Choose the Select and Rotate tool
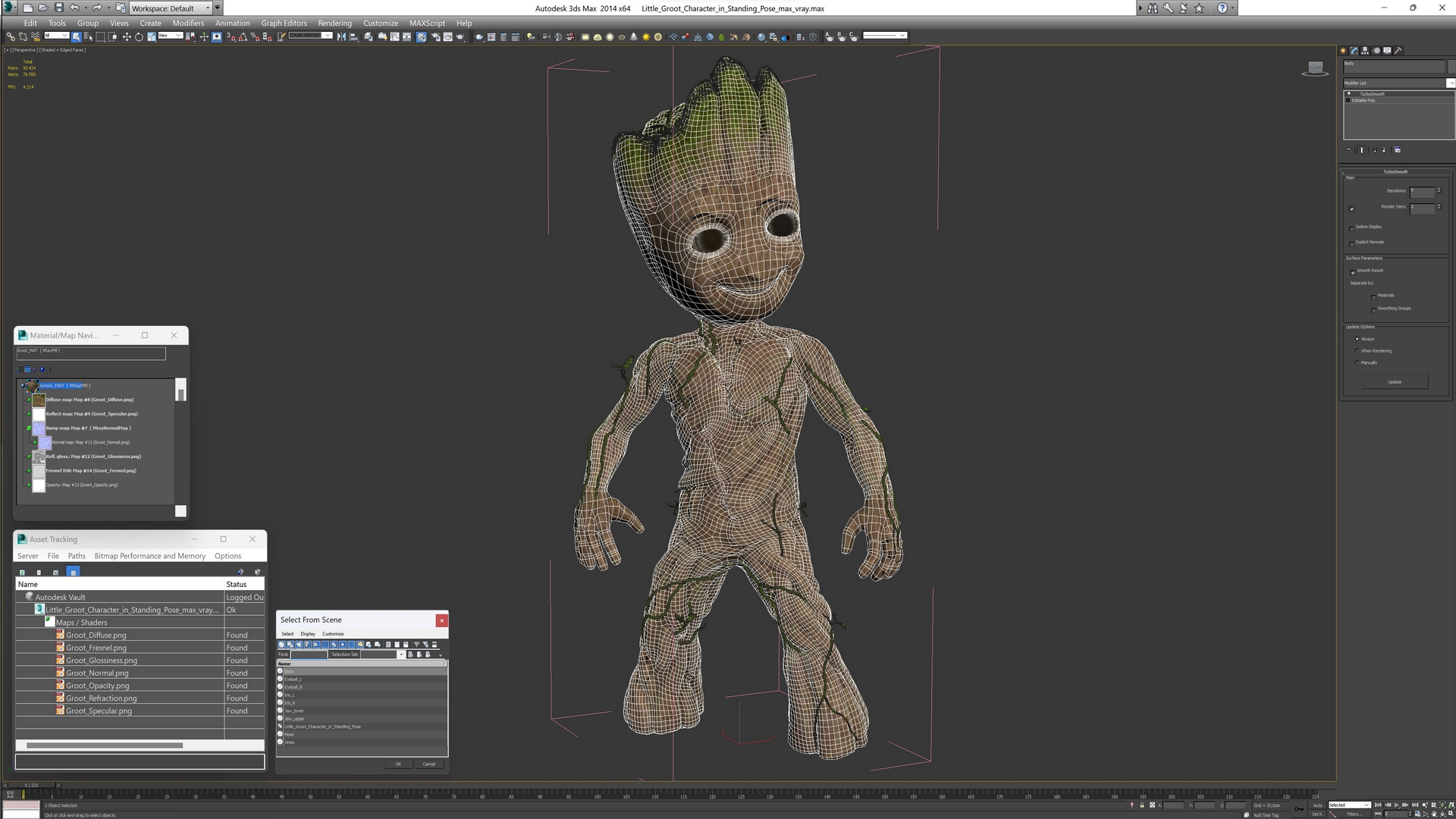 click(139, 36)
